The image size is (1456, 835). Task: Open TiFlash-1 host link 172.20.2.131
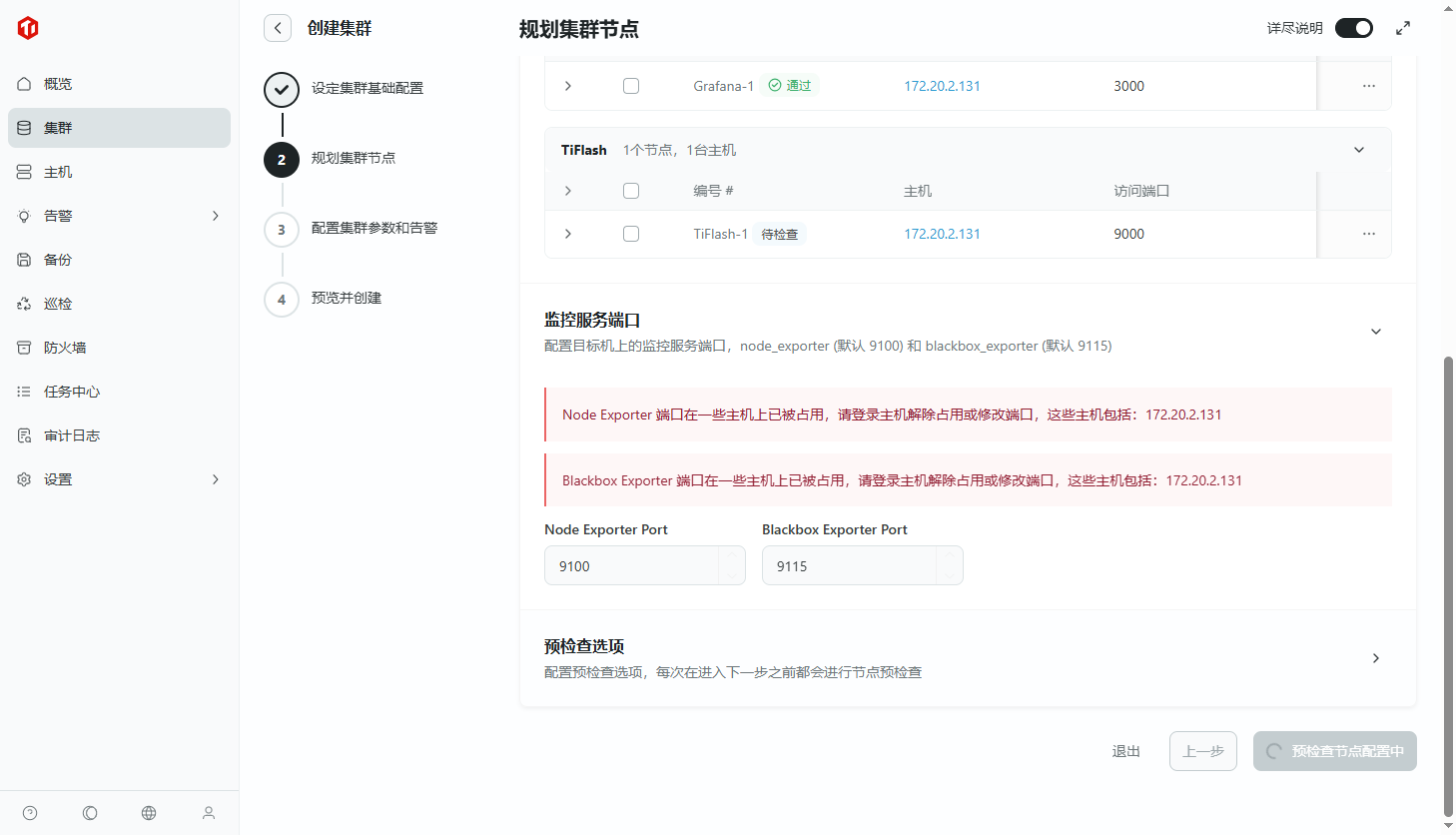click(942, 234)
